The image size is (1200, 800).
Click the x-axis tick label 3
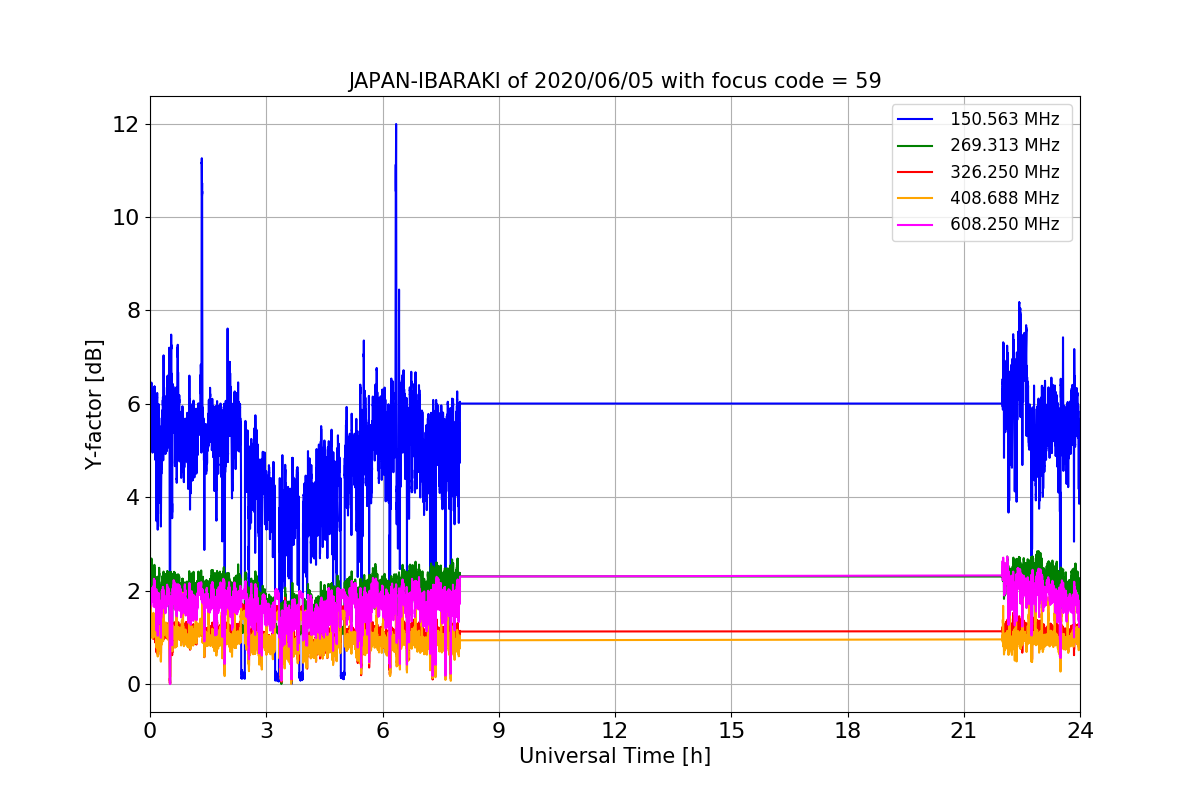(x=266, y=731)
